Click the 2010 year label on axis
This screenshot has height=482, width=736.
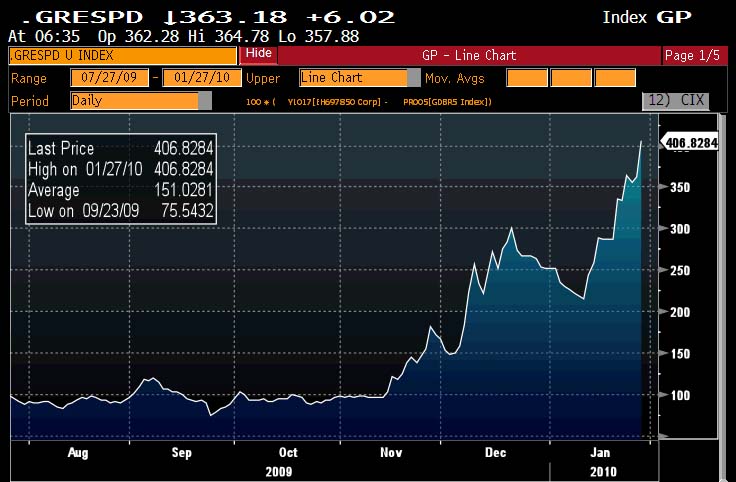(x=600, y=469)
